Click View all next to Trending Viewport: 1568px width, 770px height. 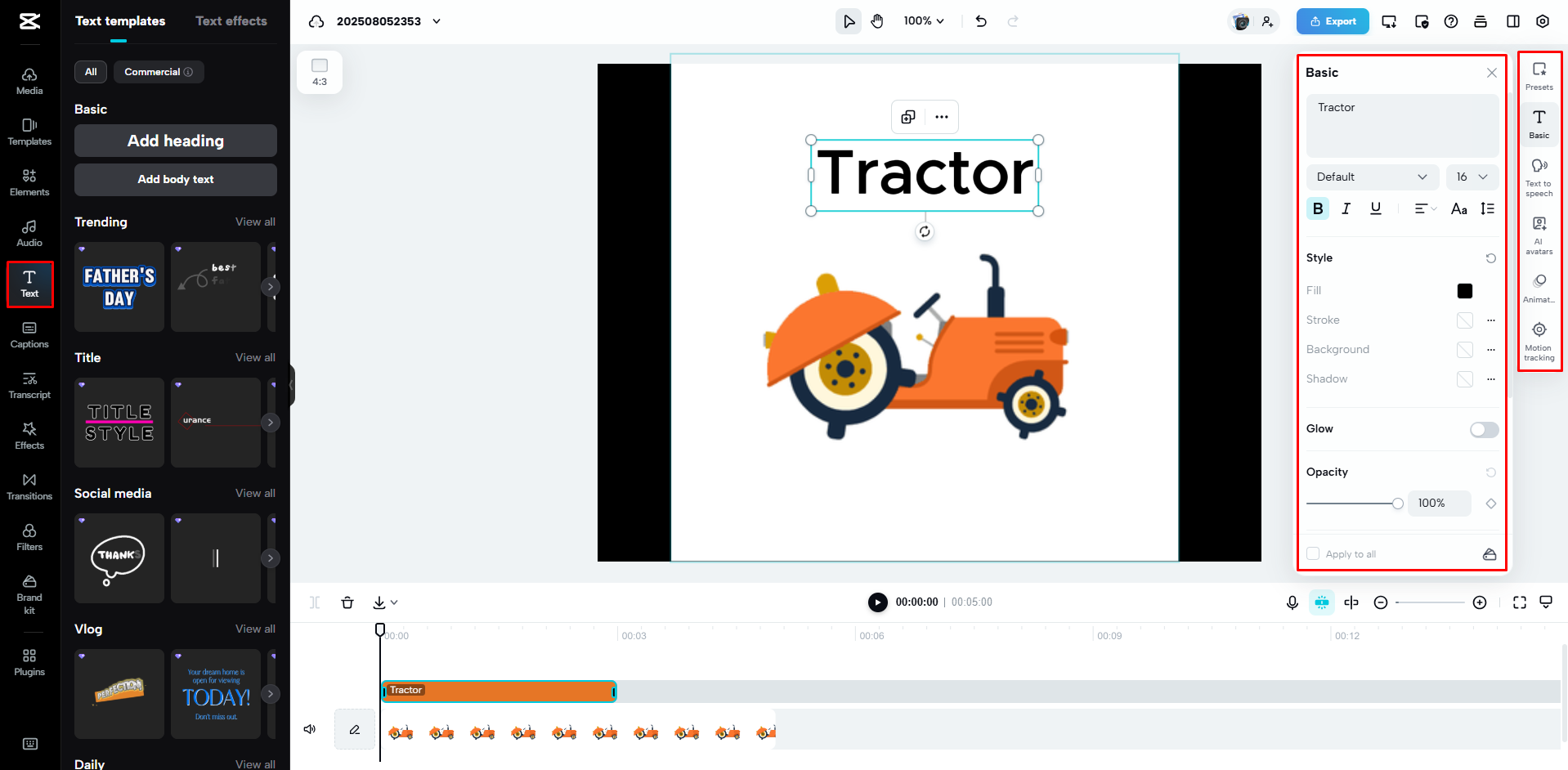pos(255,222)
